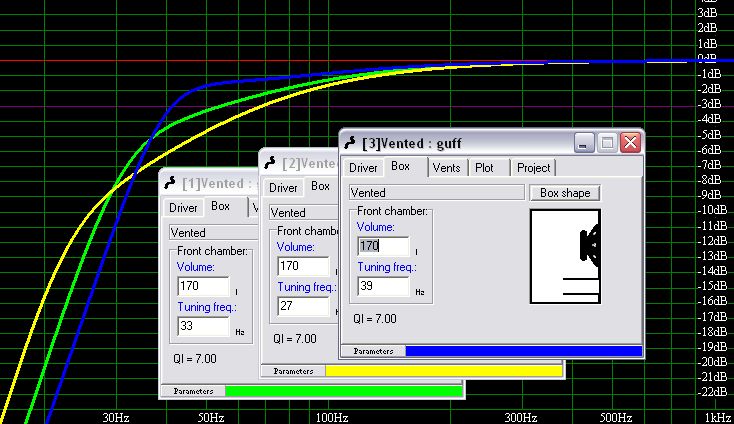734x424 pixels.
Task: Open the Driver tab in window [1]Vented
Action: pos(183,208)
